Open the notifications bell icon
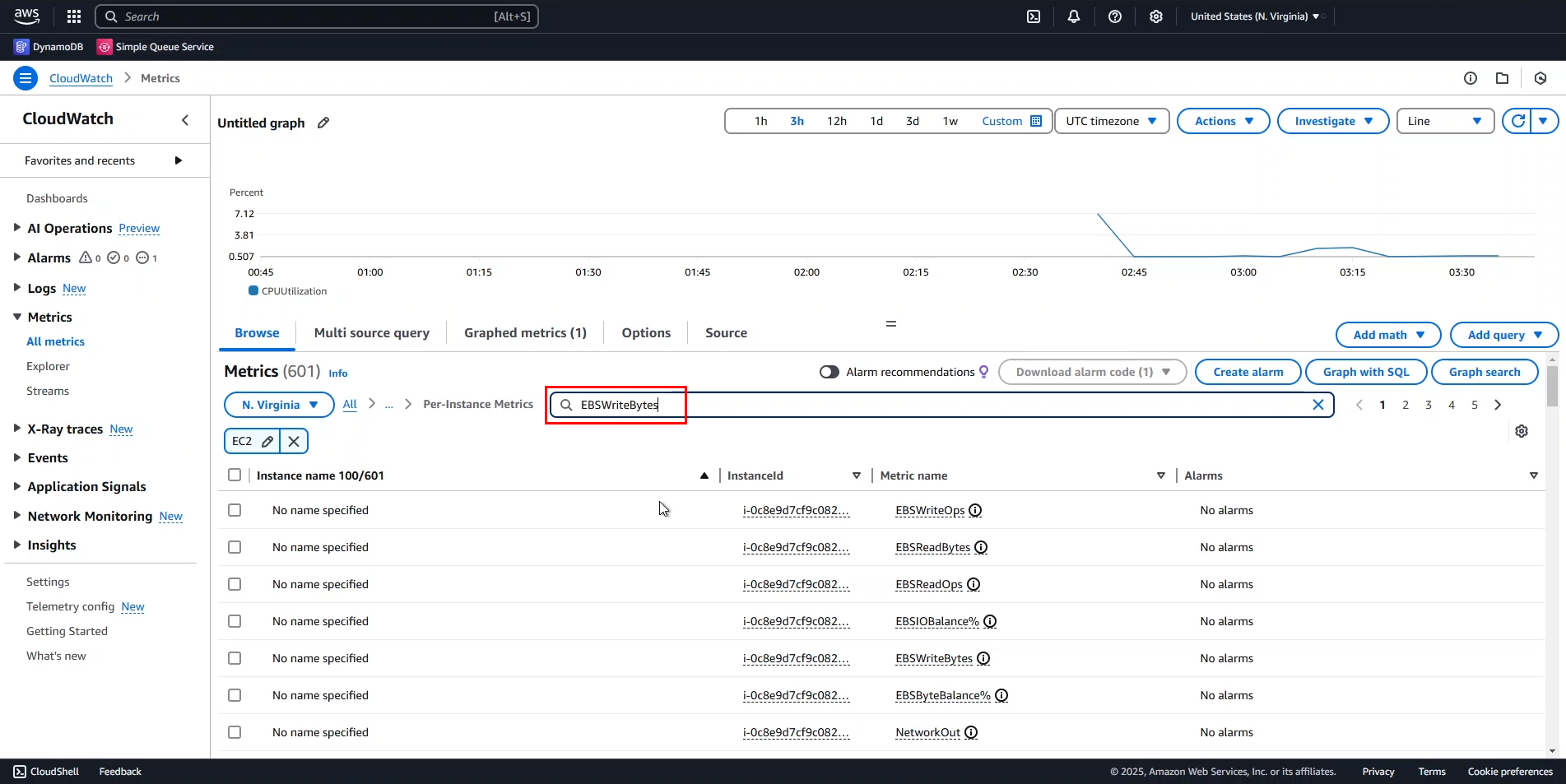This screenshot has height=784, width=1566. click(x=1074, y=16)
